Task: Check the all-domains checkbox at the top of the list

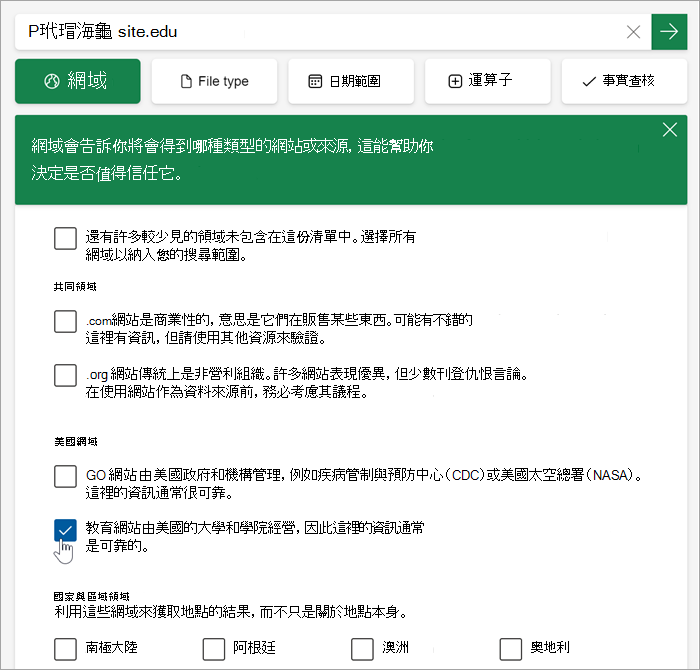Action: (x=65, y=238)
